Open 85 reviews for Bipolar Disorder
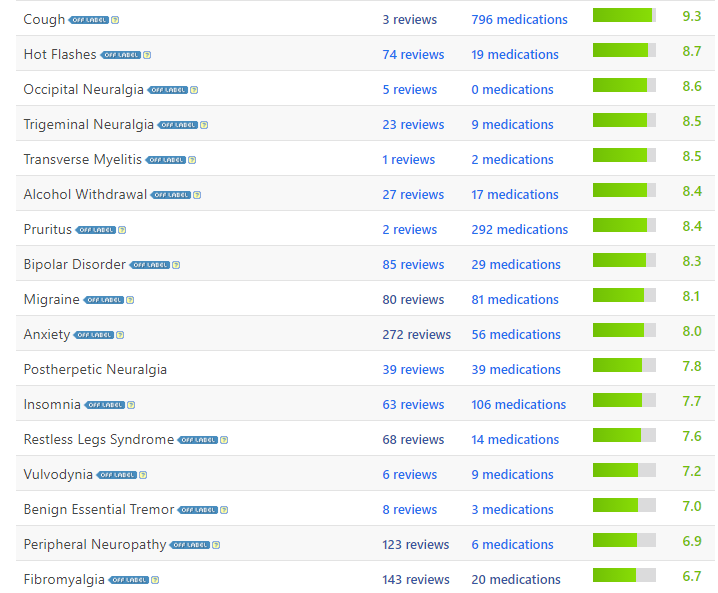Screen dimensions: 718x593 point(412,265)
